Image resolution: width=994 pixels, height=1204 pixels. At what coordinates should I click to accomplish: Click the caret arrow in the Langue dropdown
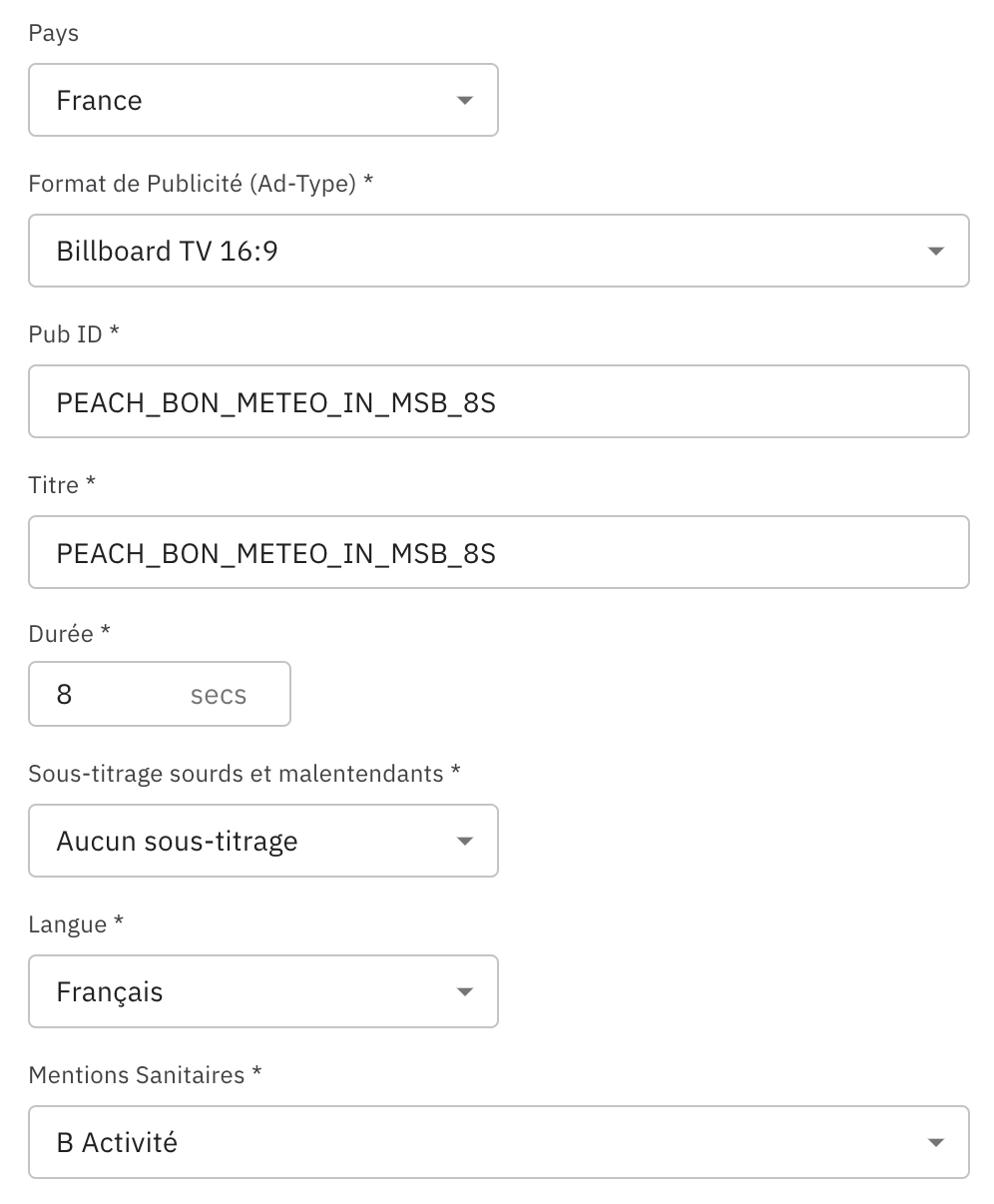[464, 992]
